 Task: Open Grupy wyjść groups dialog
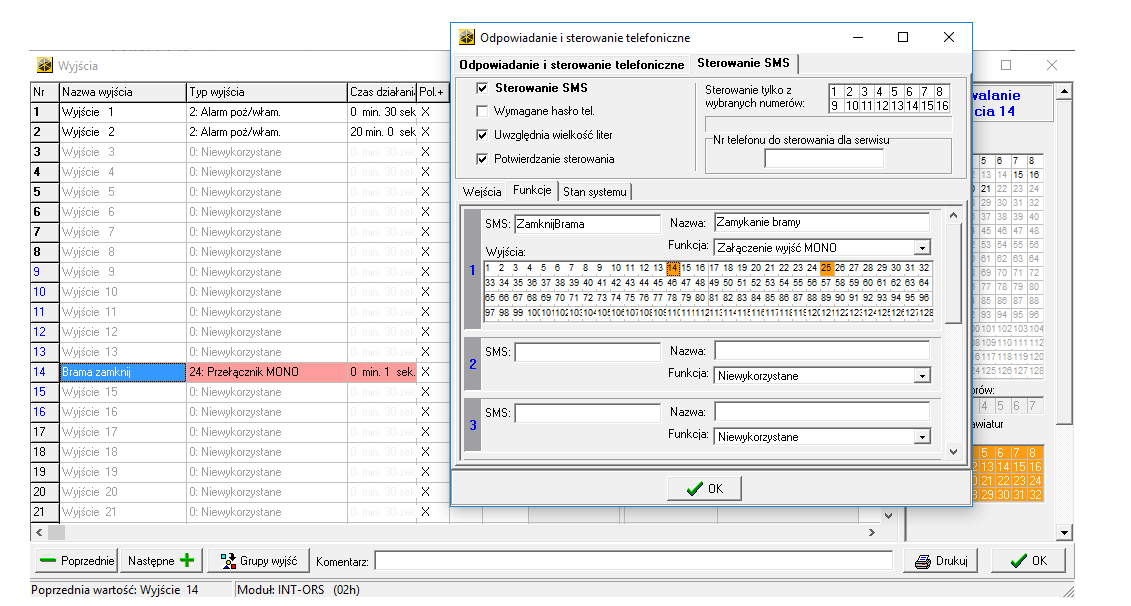[x=258, y=561]
